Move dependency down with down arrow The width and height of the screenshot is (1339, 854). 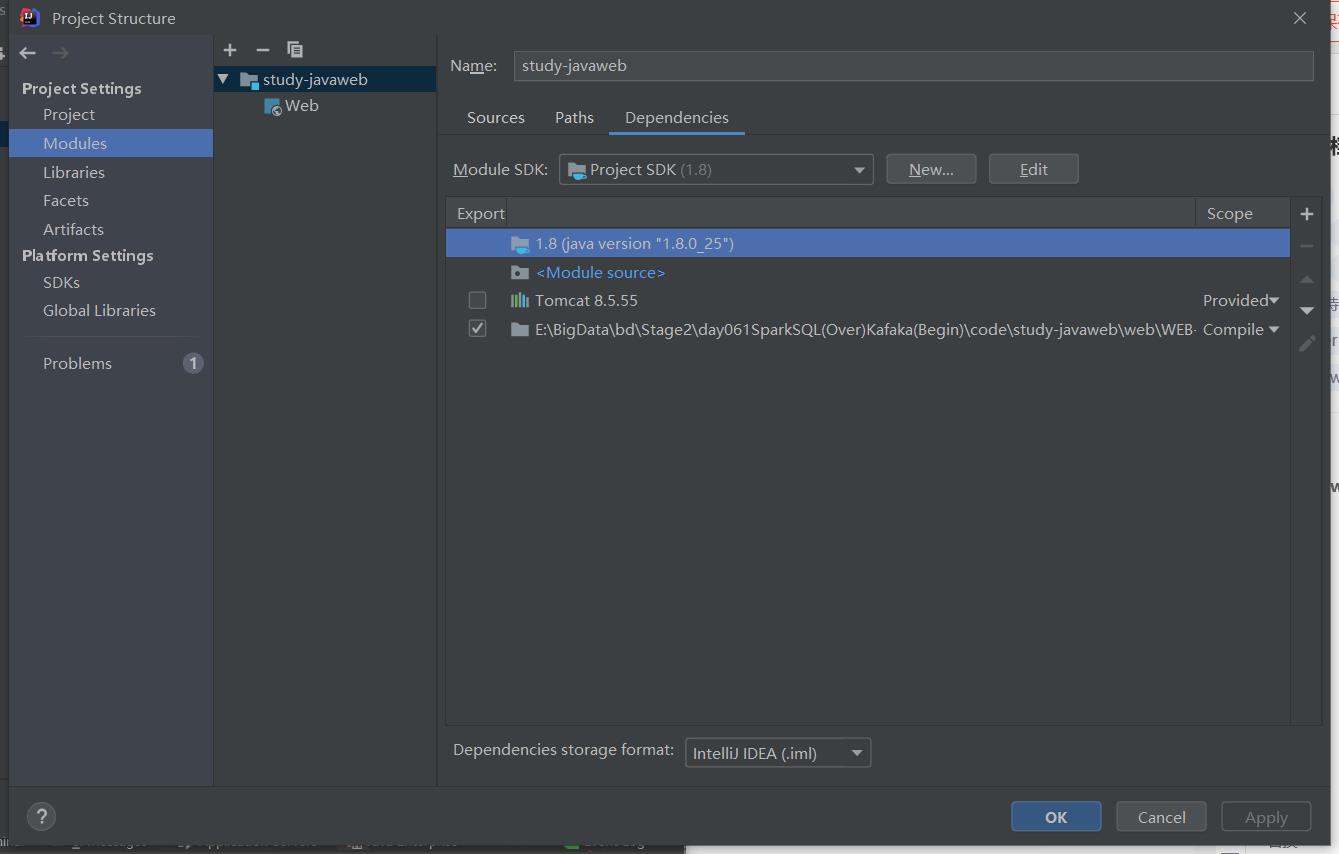1307,311
